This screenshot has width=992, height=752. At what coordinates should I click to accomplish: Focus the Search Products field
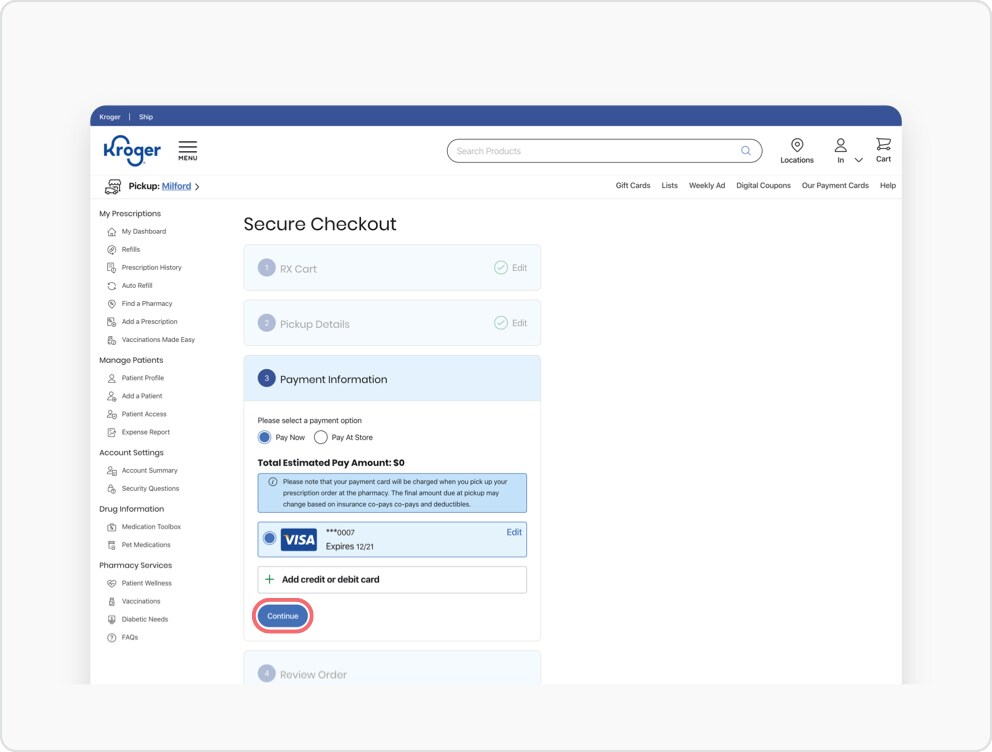click(x=604, y=151)
